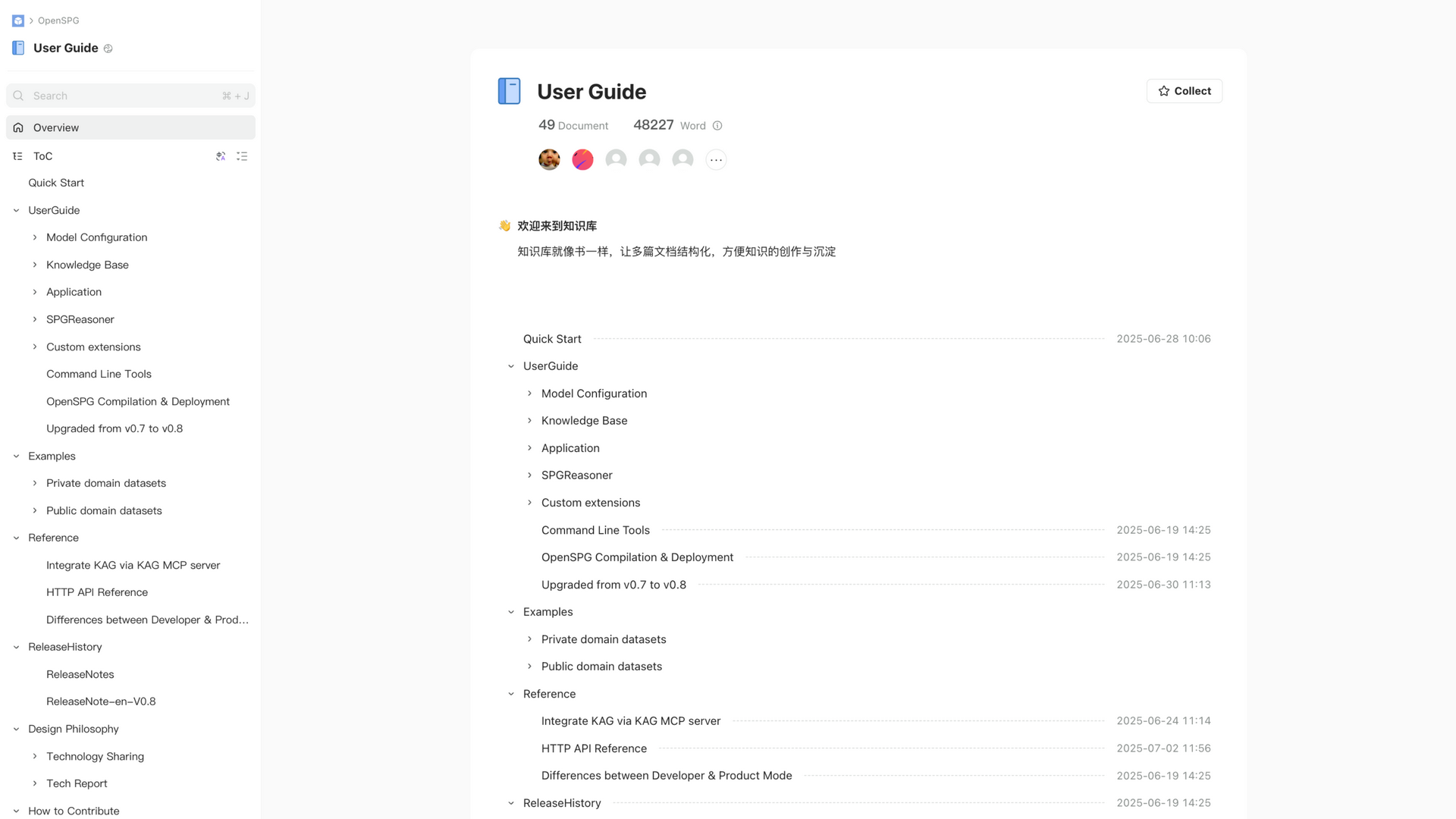The image size is (1456, 819).
Task: Open HTTP API Reference in sidebar
Action: tap(97, 592)
